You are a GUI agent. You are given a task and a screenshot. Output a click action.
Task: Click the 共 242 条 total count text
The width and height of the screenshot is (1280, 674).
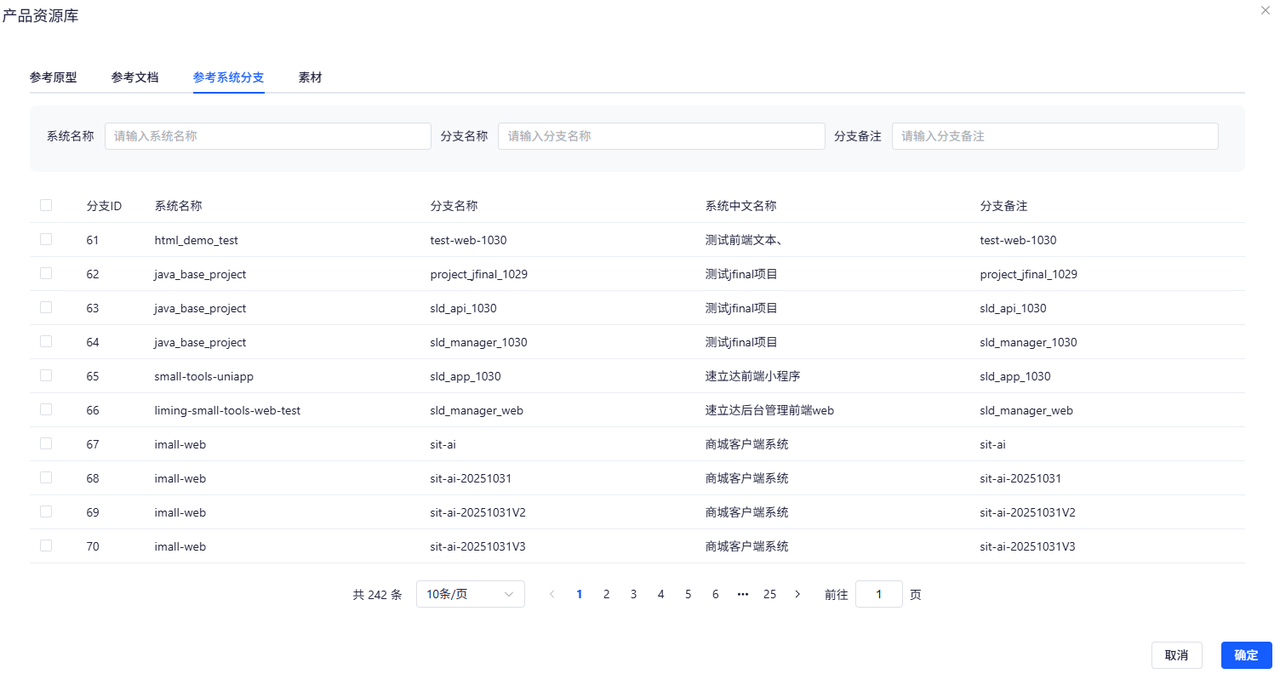377,594
